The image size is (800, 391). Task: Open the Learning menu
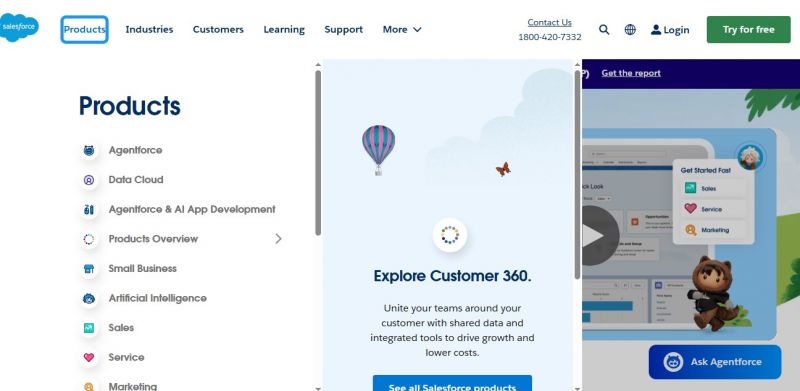(x=284, y=30)
